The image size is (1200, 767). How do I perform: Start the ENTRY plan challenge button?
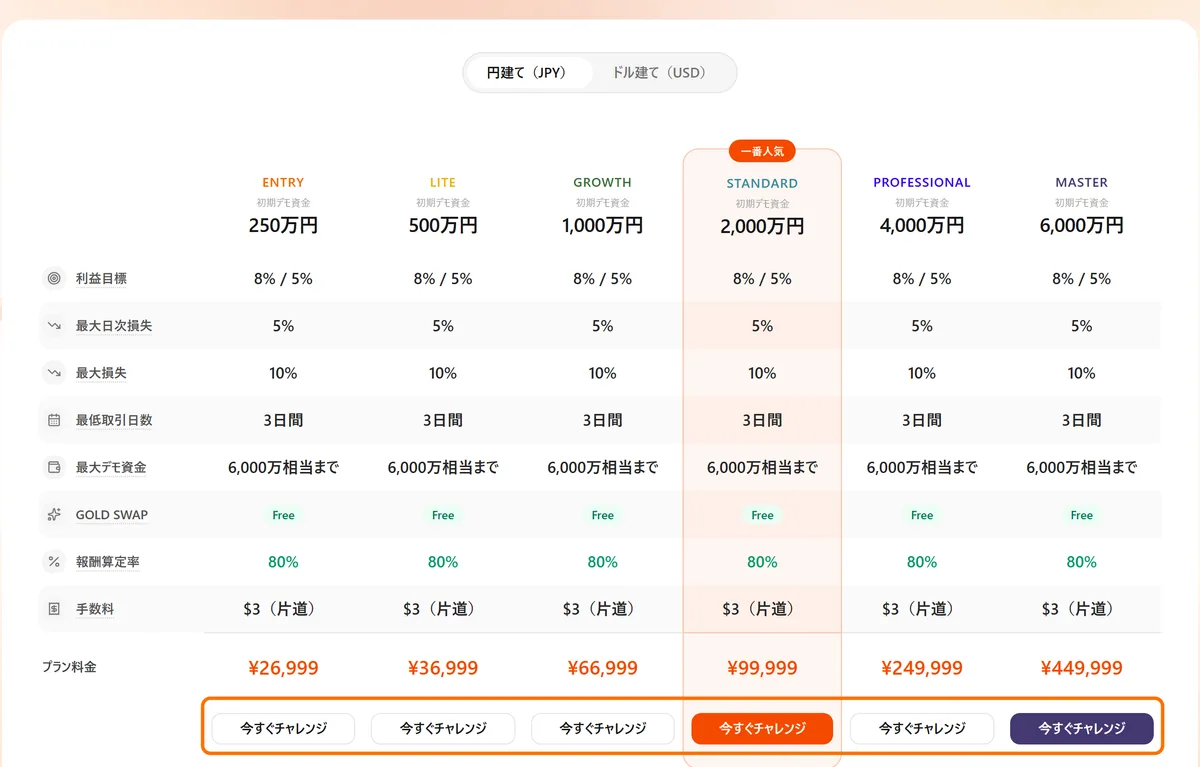coord(283,729)
